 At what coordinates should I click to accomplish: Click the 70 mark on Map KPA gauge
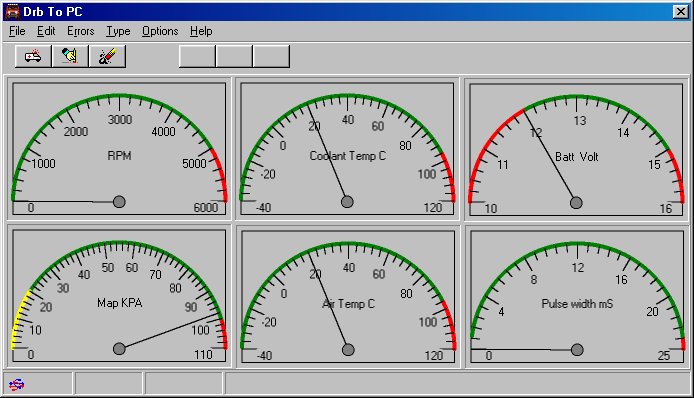tap(155, 274)
